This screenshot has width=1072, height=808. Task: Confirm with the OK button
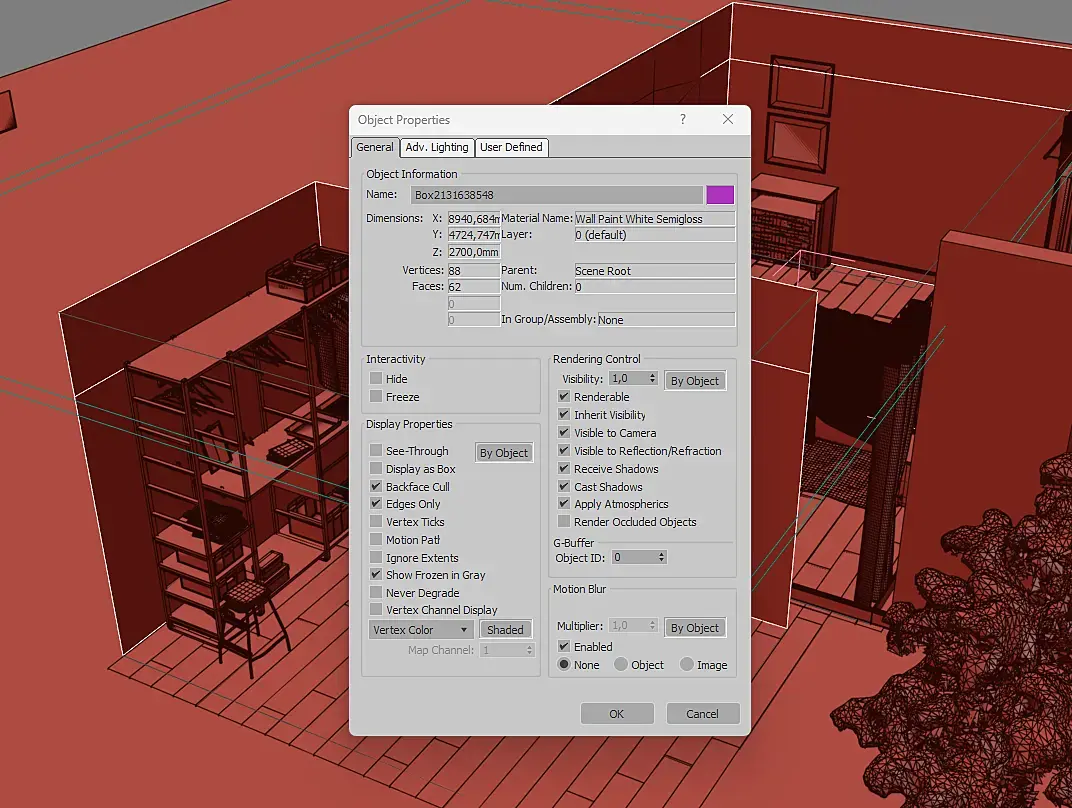pos(617,714)
